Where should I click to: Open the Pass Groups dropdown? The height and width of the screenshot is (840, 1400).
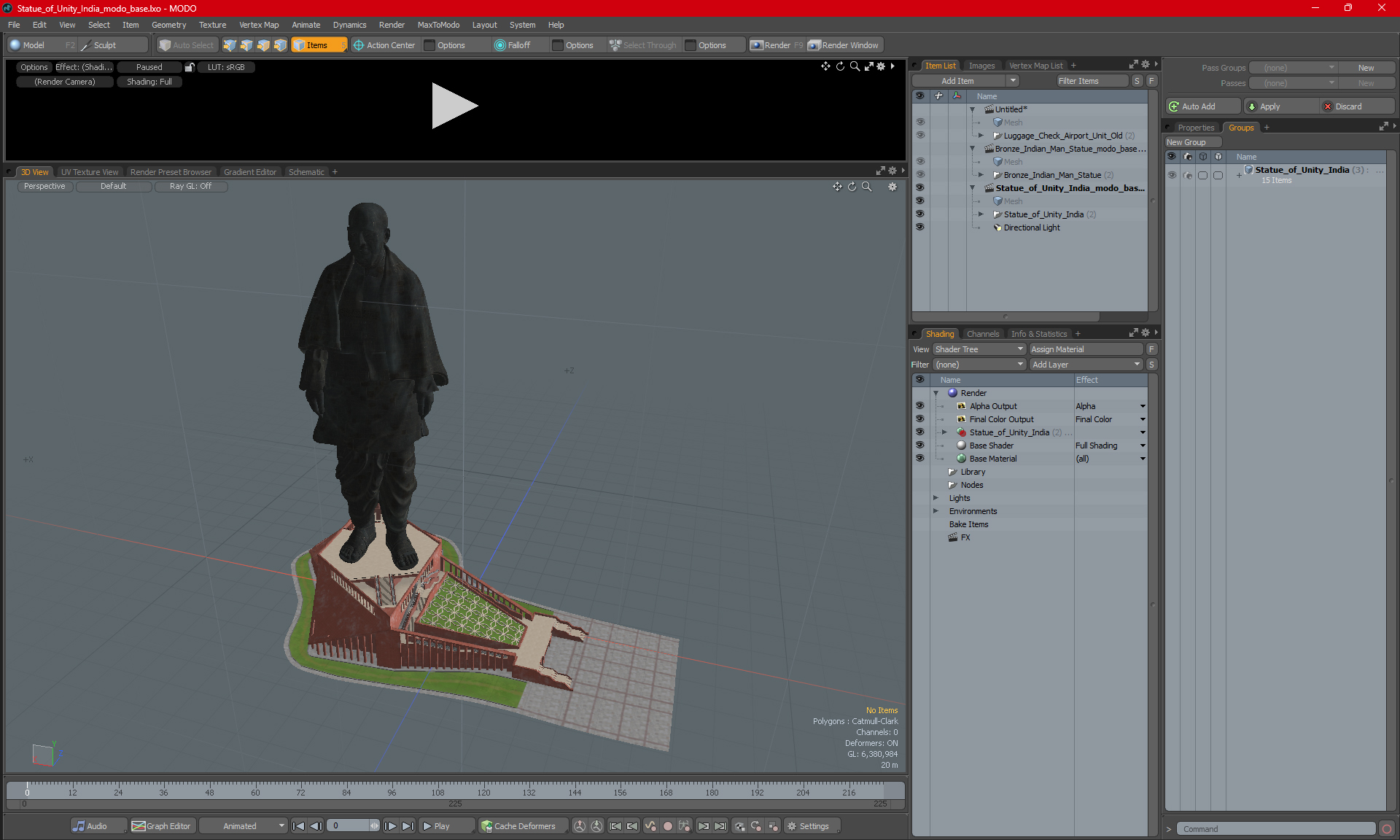pos(1294,68)
